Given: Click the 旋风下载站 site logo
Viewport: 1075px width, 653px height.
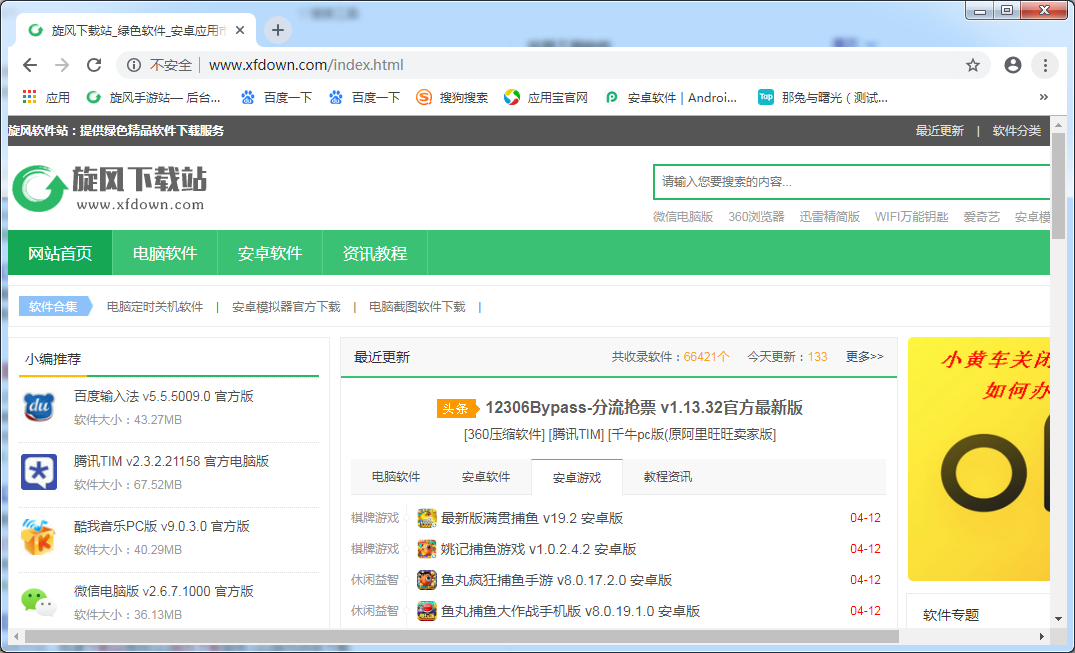Looking at the screenshot, I should tap(100, 188).
